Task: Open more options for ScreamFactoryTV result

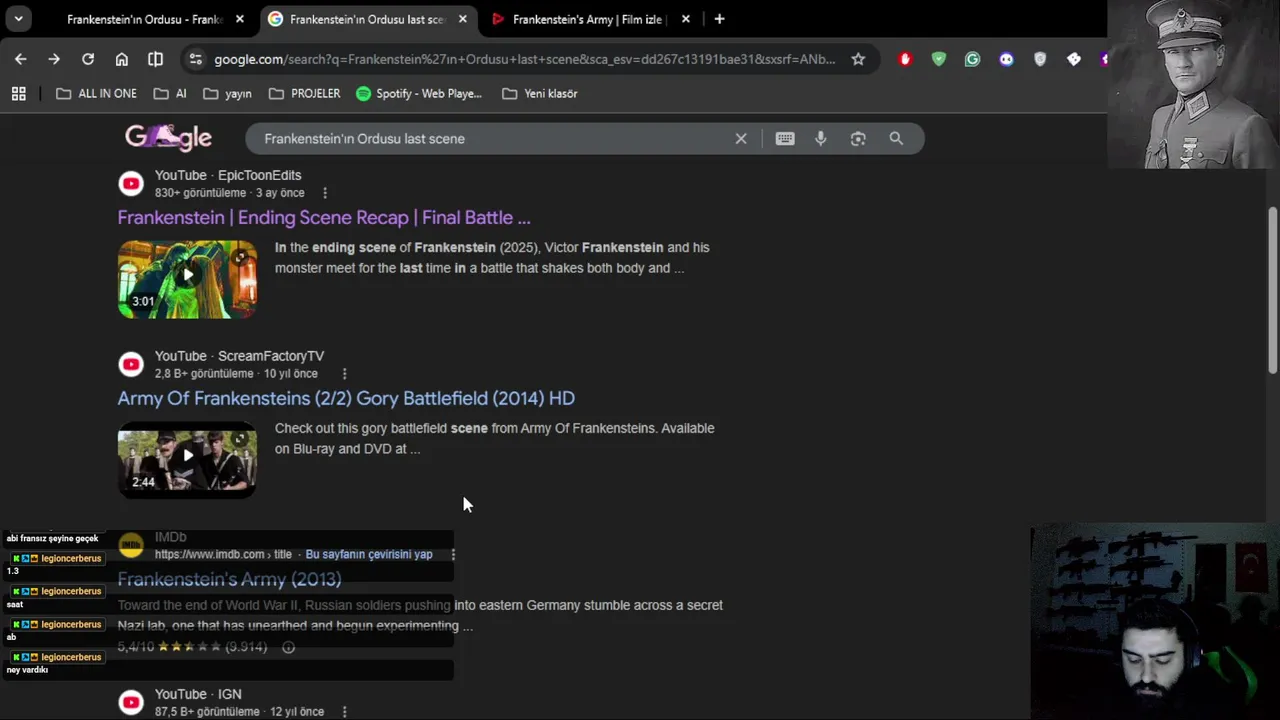Action: 344,374
